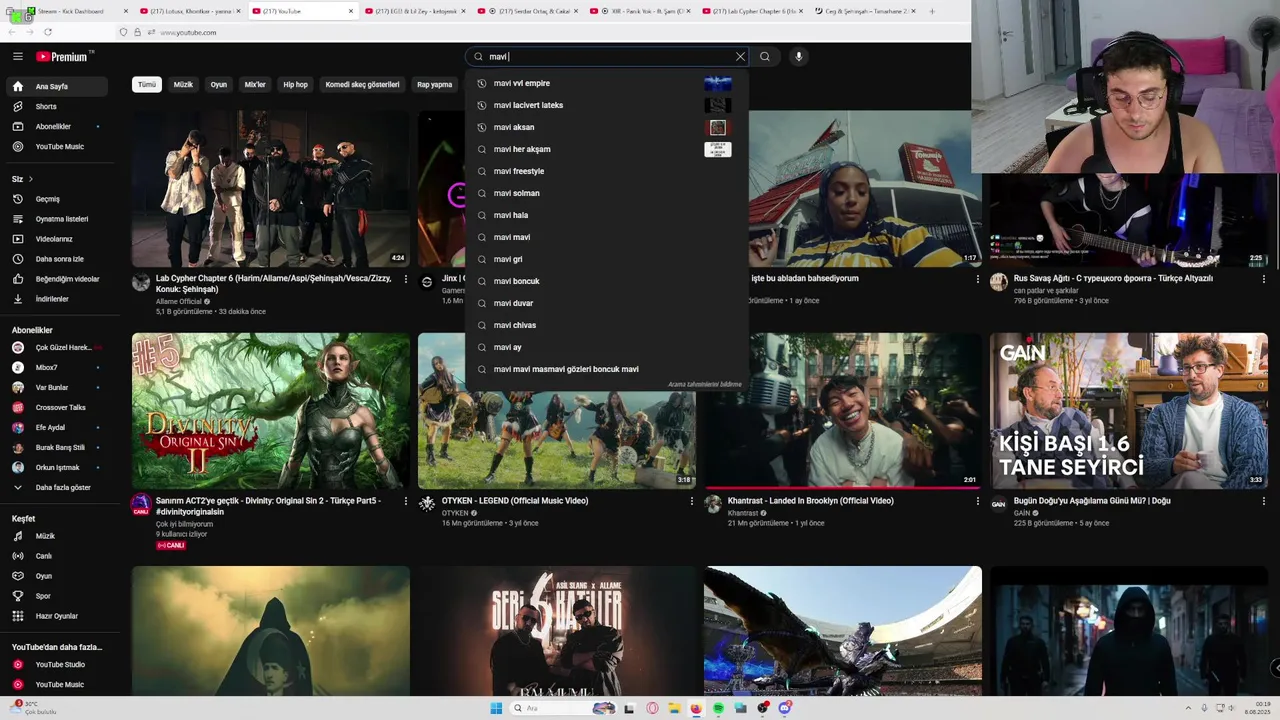Start voice search with the microphone

coord(798,57)
